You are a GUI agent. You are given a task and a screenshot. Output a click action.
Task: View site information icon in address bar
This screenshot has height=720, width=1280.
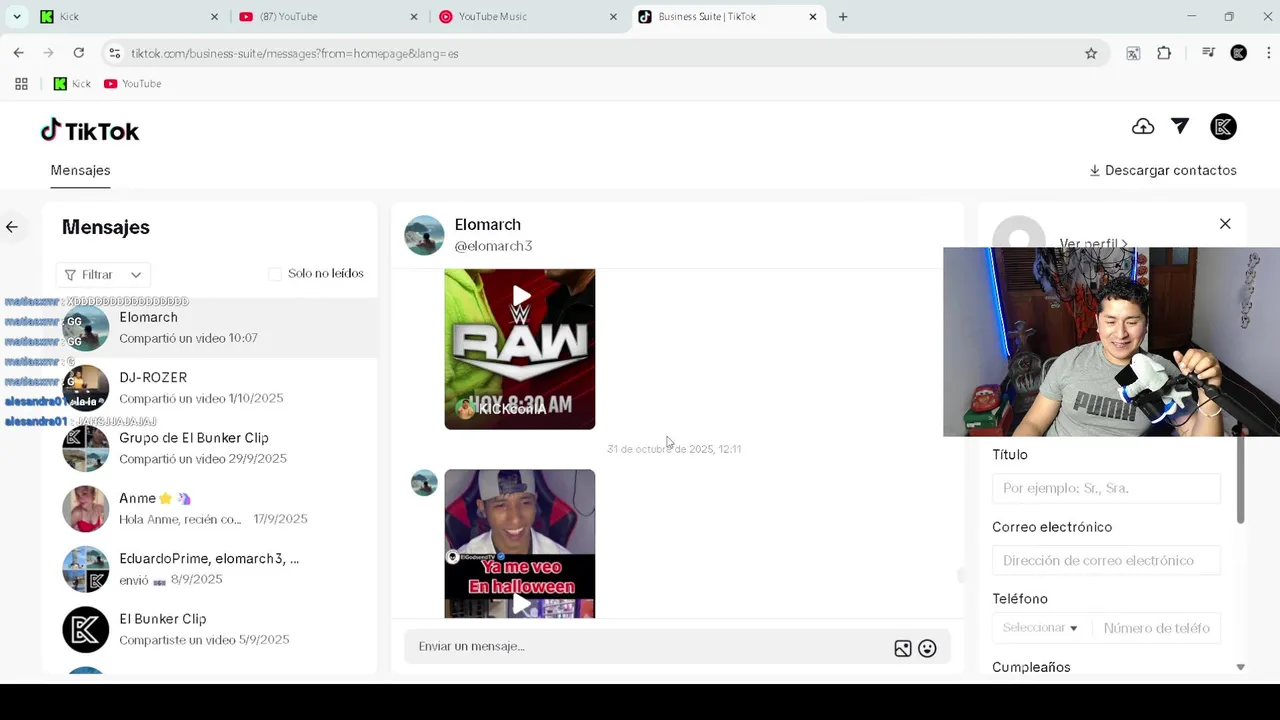[114, 53]
